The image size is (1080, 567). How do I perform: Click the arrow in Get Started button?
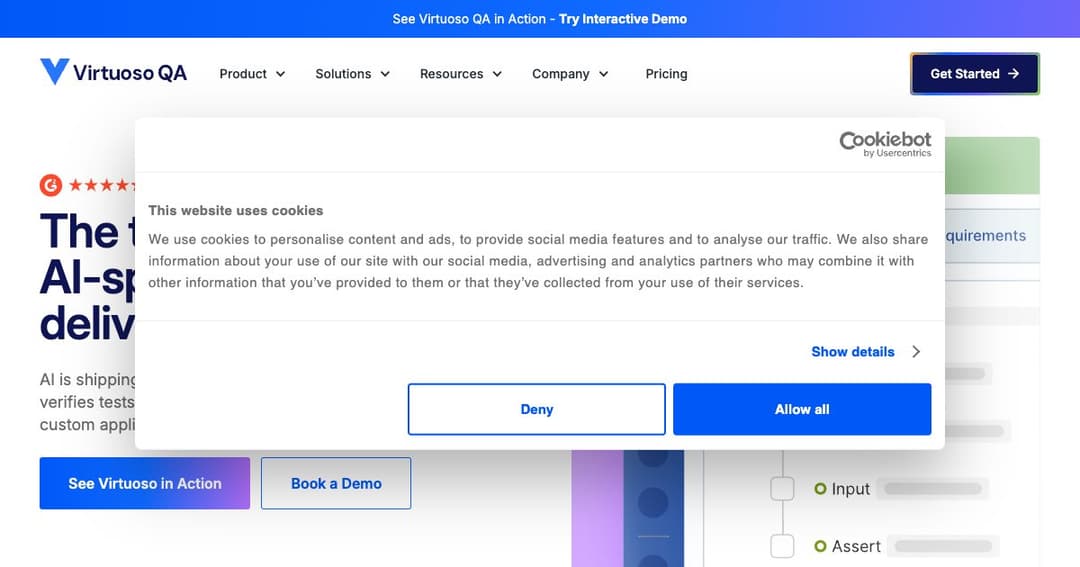[x=1013, y=74]
